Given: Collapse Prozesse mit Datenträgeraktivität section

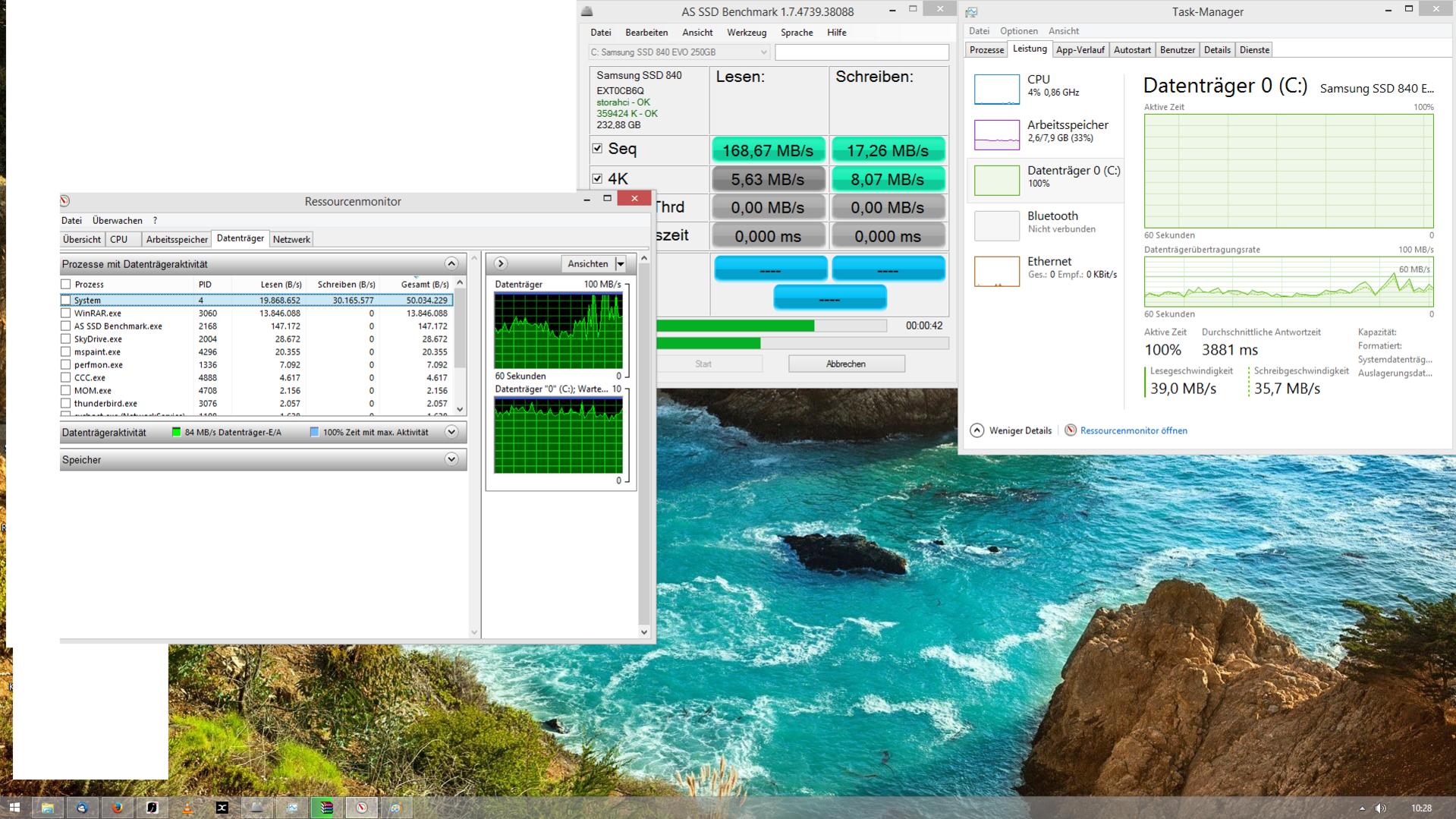Looking at the screenshot, I should [451, 264].
